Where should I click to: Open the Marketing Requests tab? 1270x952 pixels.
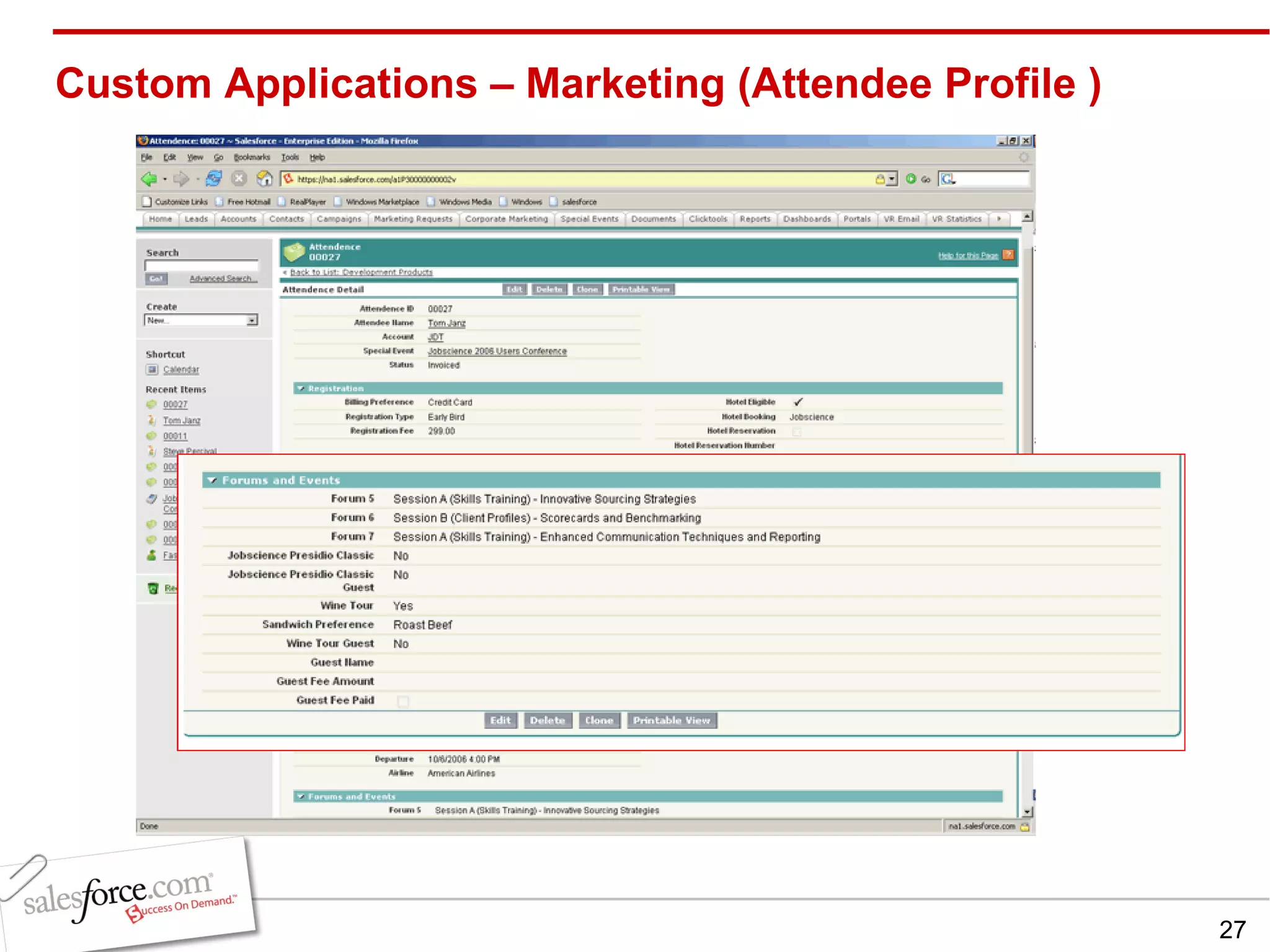pos(413,219)
